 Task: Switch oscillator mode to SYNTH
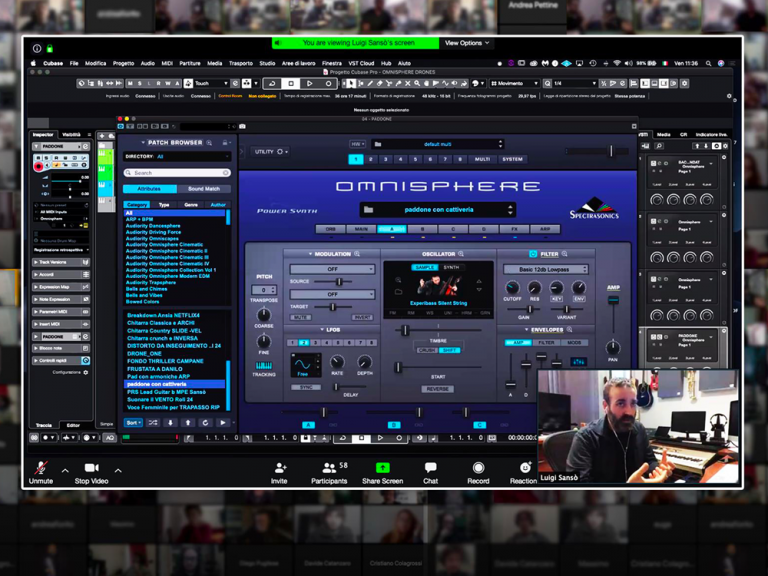click(451, 267)
